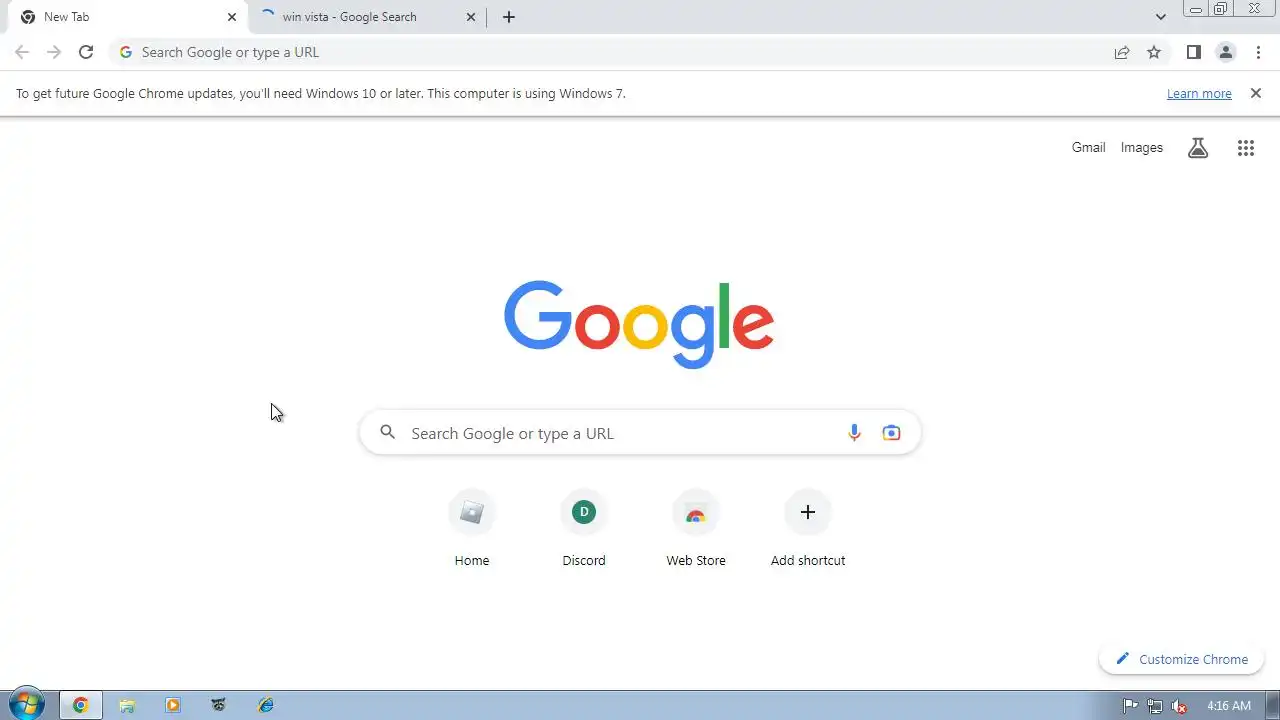Focus the Google search box
This screenshot has width=1280, height=720.
click(640, 433)
